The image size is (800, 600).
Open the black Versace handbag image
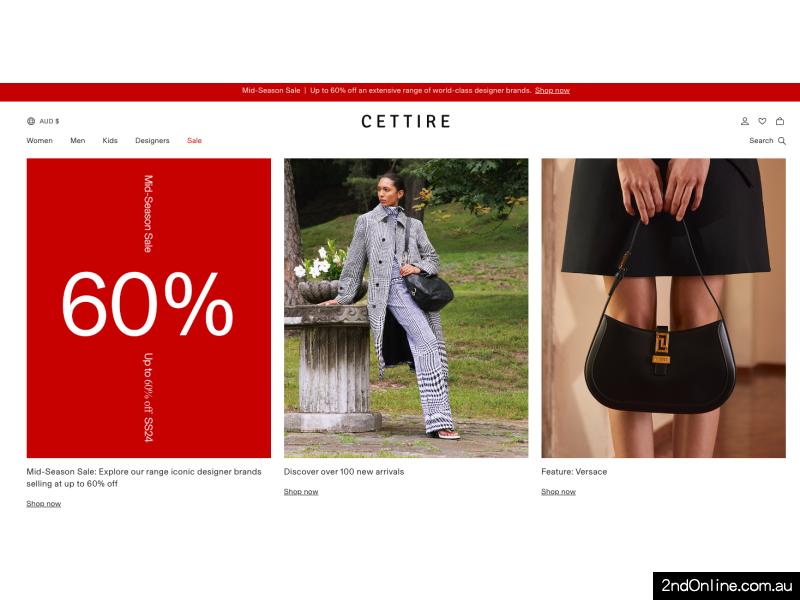pos(663,308)
